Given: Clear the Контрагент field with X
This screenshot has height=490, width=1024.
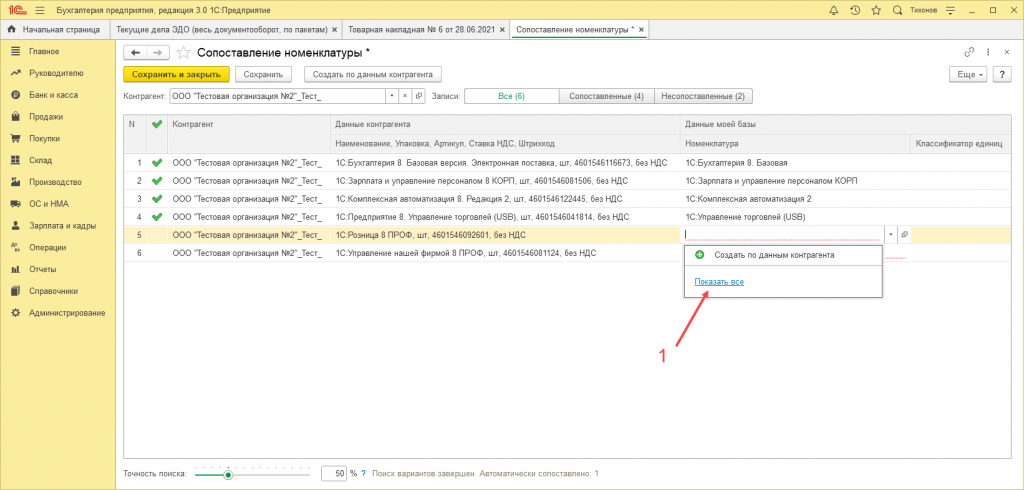Looking at the screenshot, I should [404, 96].
